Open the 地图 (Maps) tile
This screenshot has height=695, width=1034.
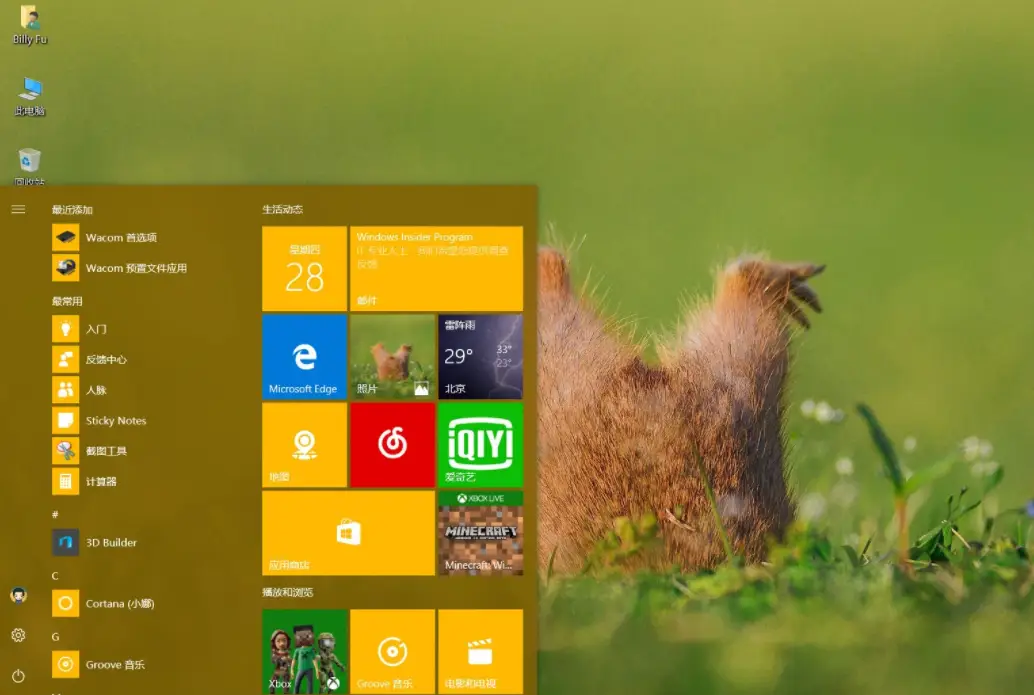click(304, 445)
